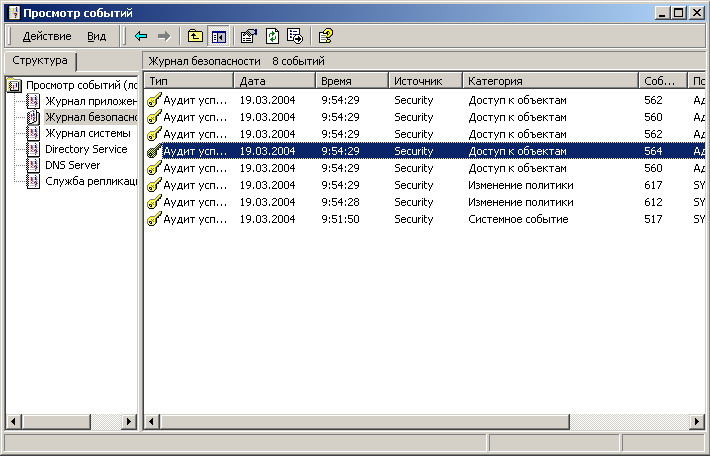This screenshot has width=710, height=456.
Task: Go up one level folder icon
Action: (x=195, y=36)
